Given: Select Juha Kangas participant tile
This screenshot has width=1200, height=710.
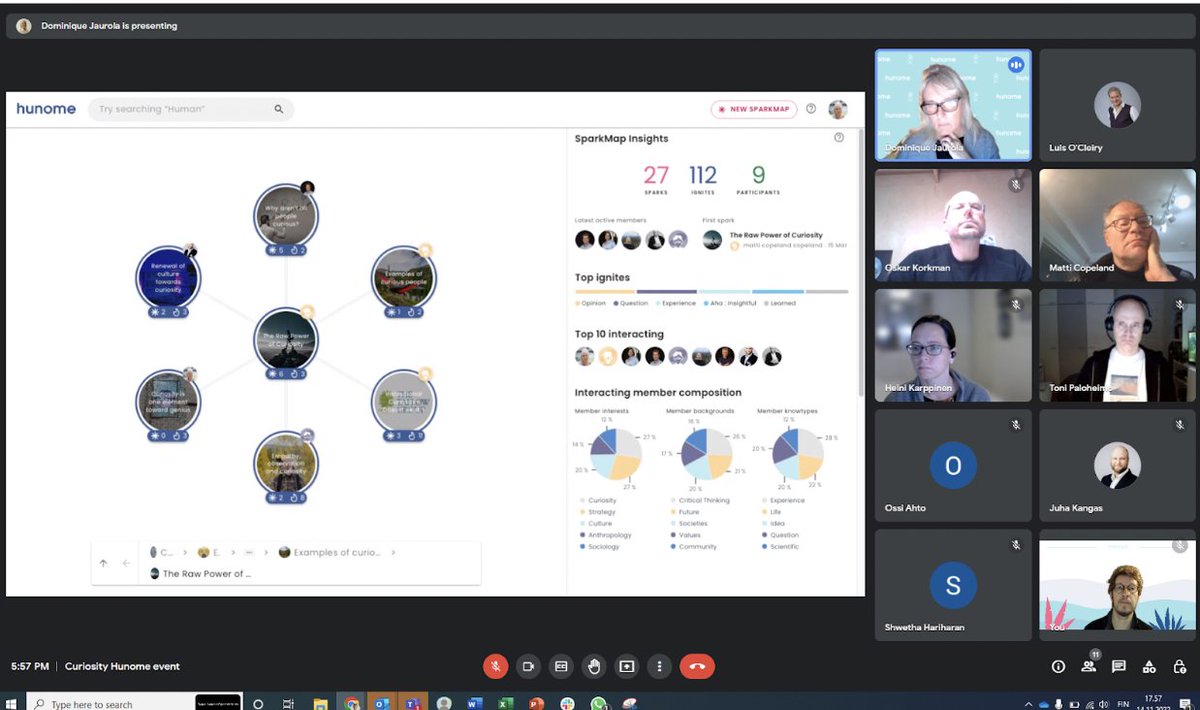Looking at the screenshot, I should point(1117,465).
